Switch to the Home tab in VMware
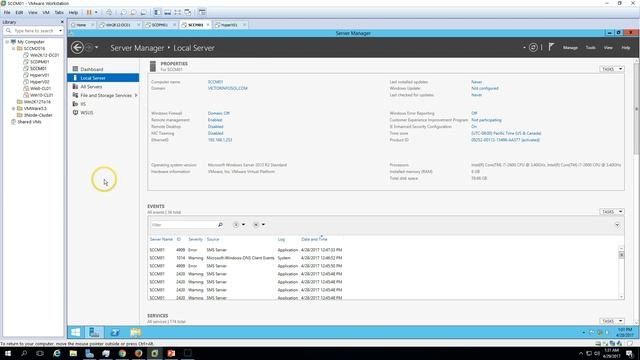 [x=81, y=25]
